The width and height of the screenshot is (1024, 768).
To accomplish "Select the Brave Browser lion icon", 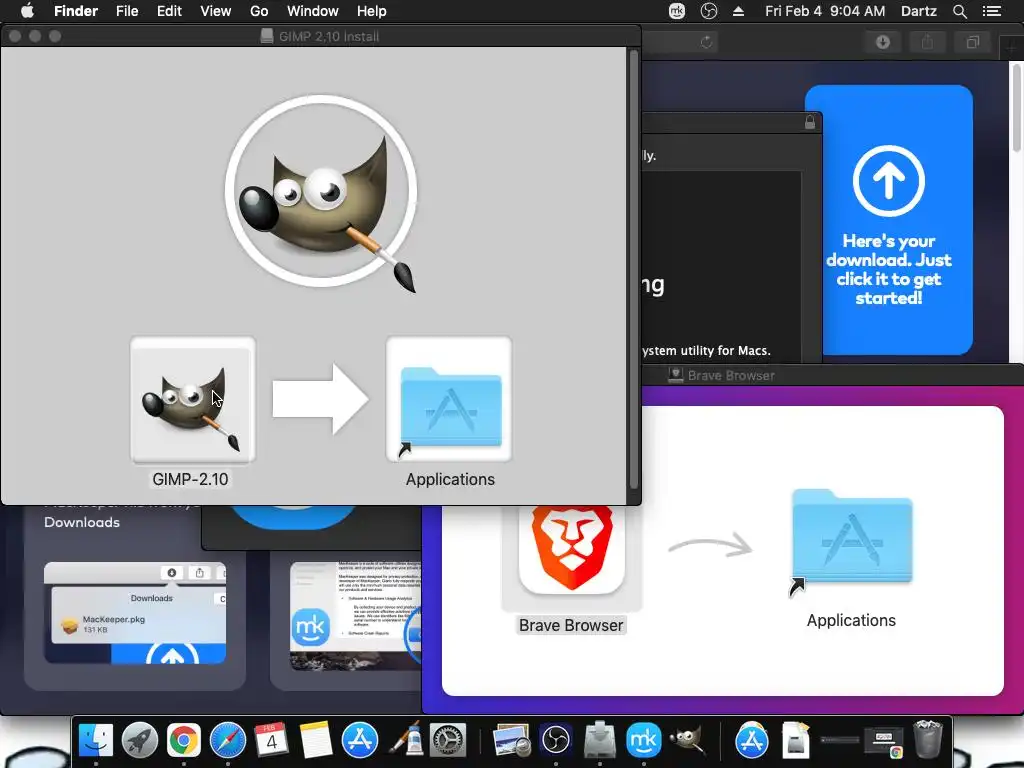I will point(571,548).
